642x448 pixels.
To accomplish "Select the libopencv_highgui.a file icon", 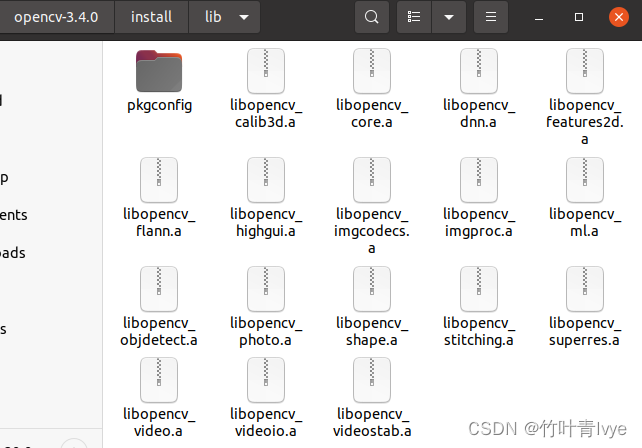I will (x=266, y=180).
